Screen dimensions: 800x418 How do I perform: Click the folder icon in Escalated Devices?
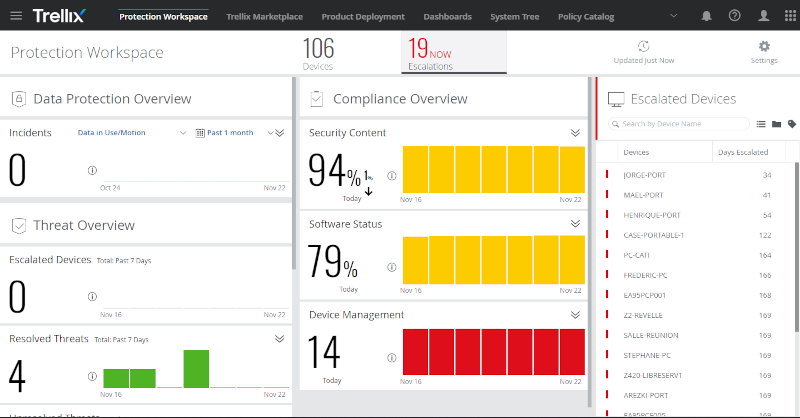coord(776,124)
